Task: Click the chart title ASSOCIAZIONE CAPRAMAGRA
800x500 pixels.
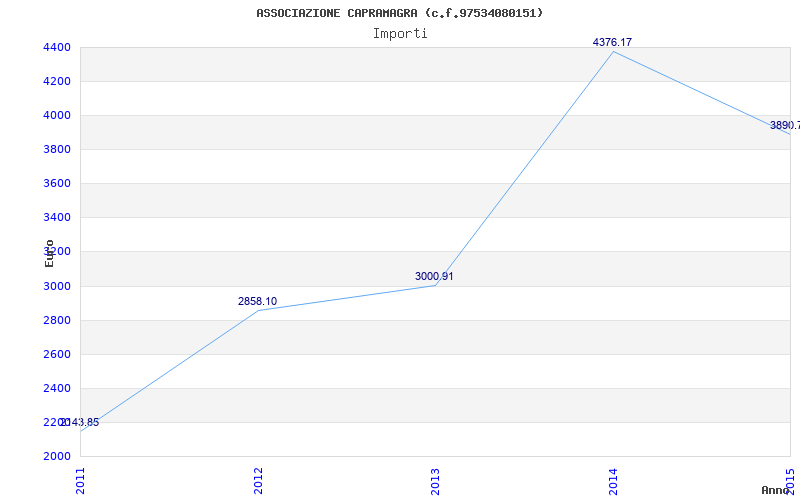Action: (x=399, y=13)
